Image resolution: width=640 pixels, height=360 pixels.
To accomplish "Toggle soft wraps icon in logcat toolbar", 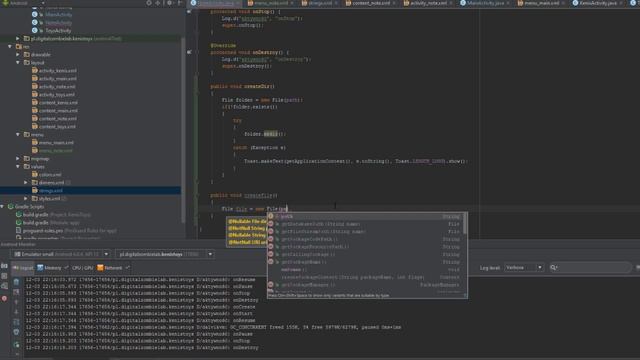I will coord(16,322).
